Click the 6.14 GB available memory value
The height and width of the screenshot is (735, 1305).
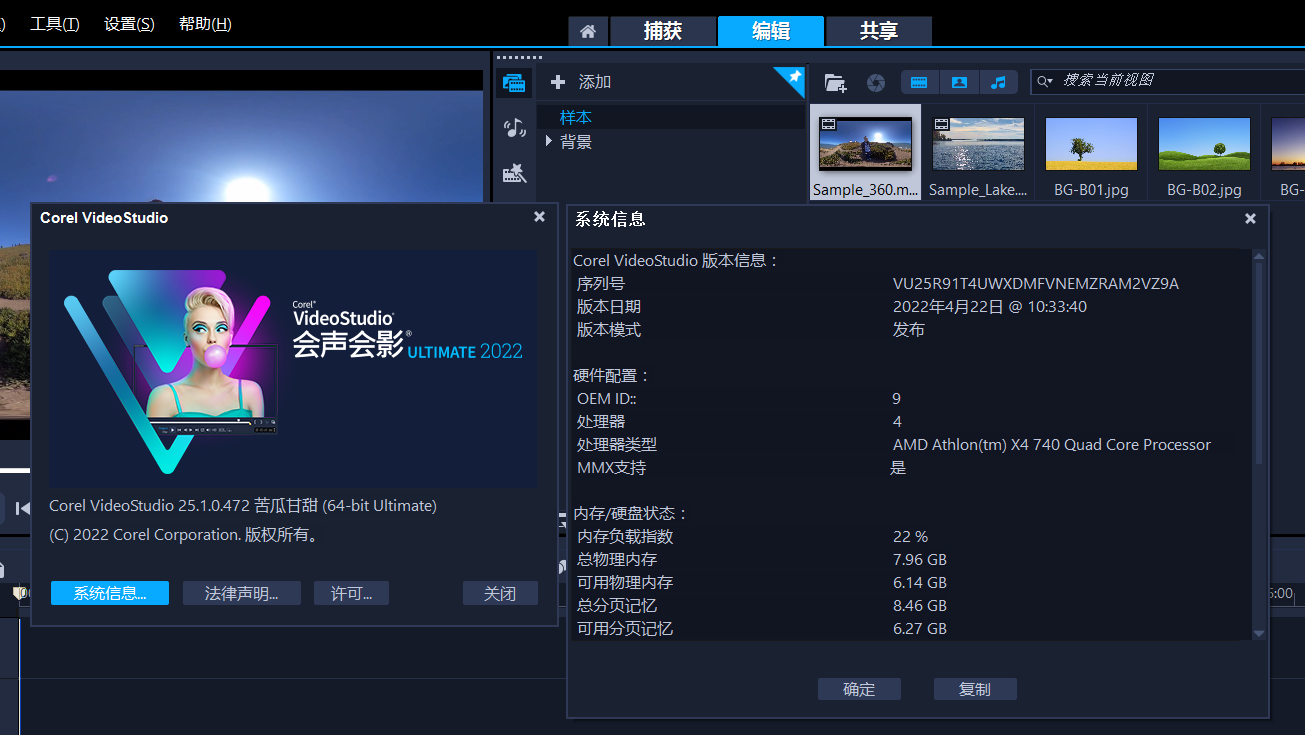[x=920, y=583]
